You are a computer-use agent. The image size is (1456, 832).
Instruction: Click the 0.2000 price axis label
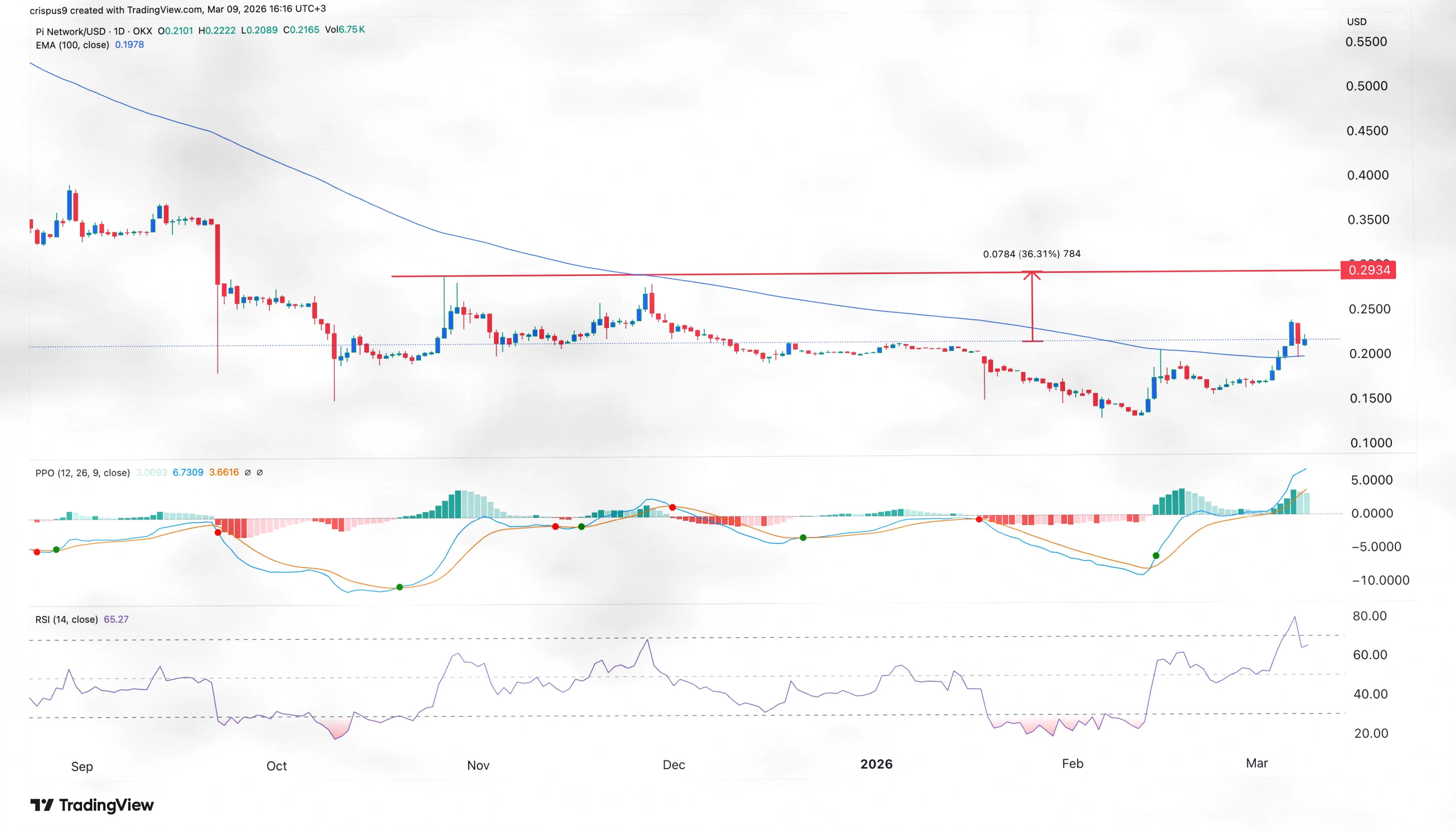pyautogui.click(x=1370, y=354)
